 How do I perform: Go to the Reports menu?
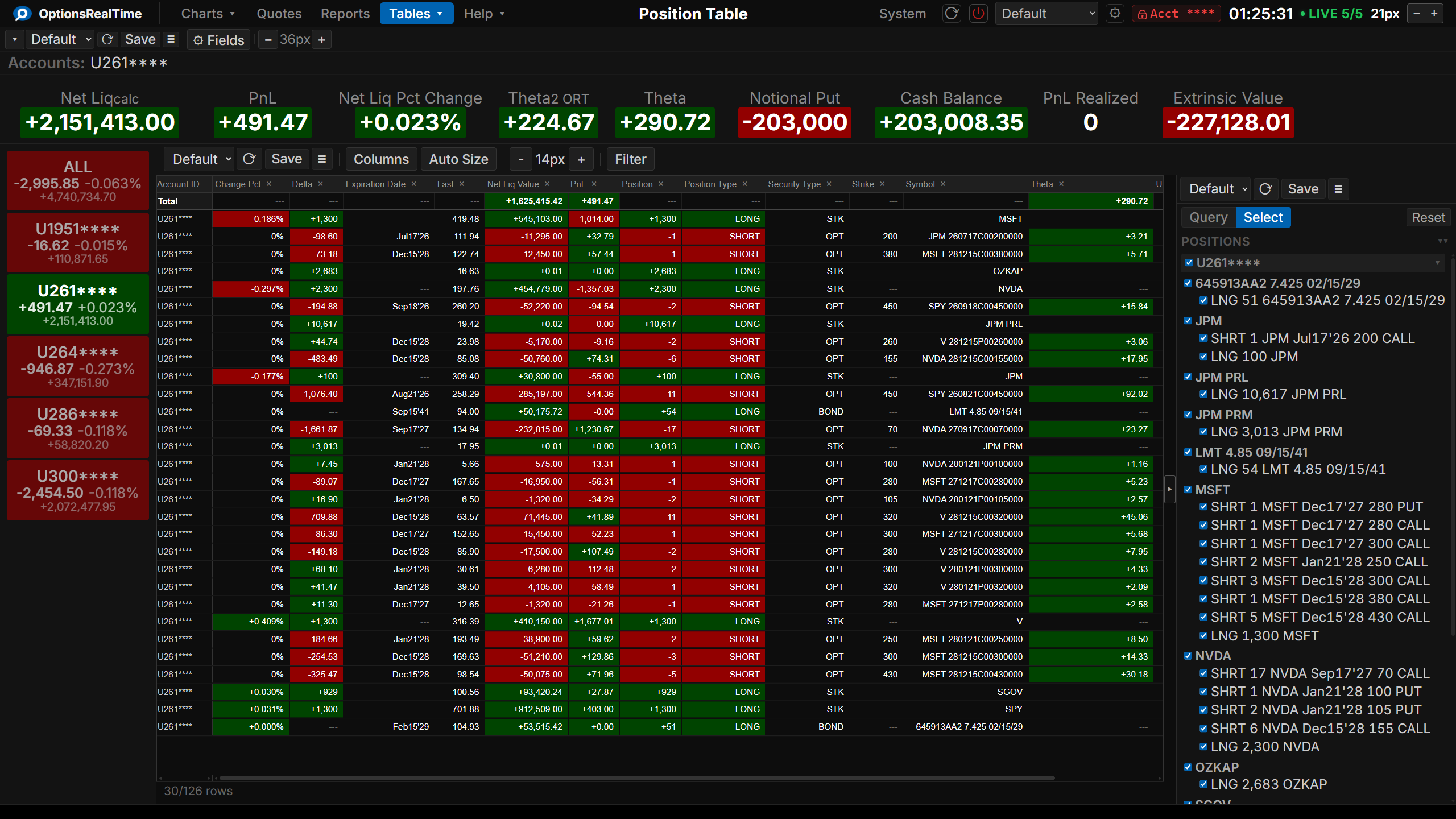345,13
